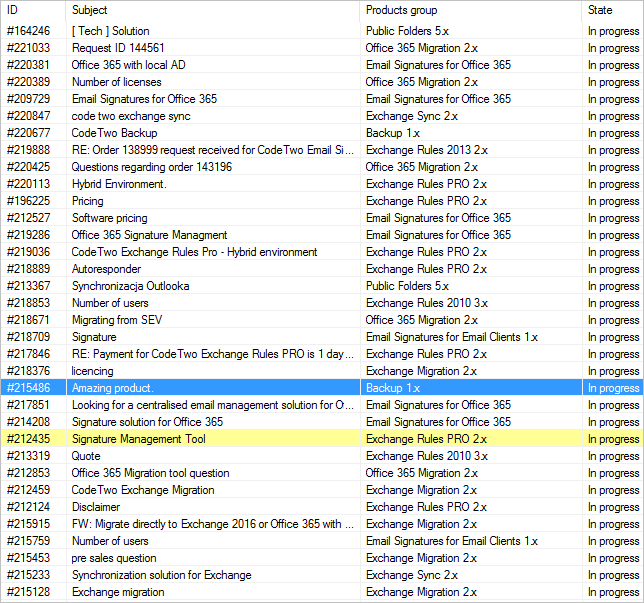Click subject 'Signature' in row #218709

pyautogui.click(x=94, y=337)
